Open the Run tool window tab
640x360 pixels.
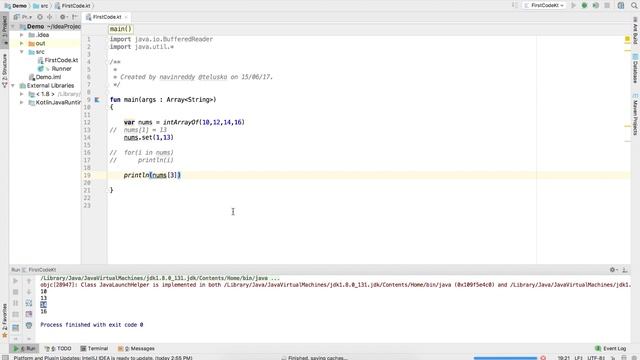coord(24,349)
